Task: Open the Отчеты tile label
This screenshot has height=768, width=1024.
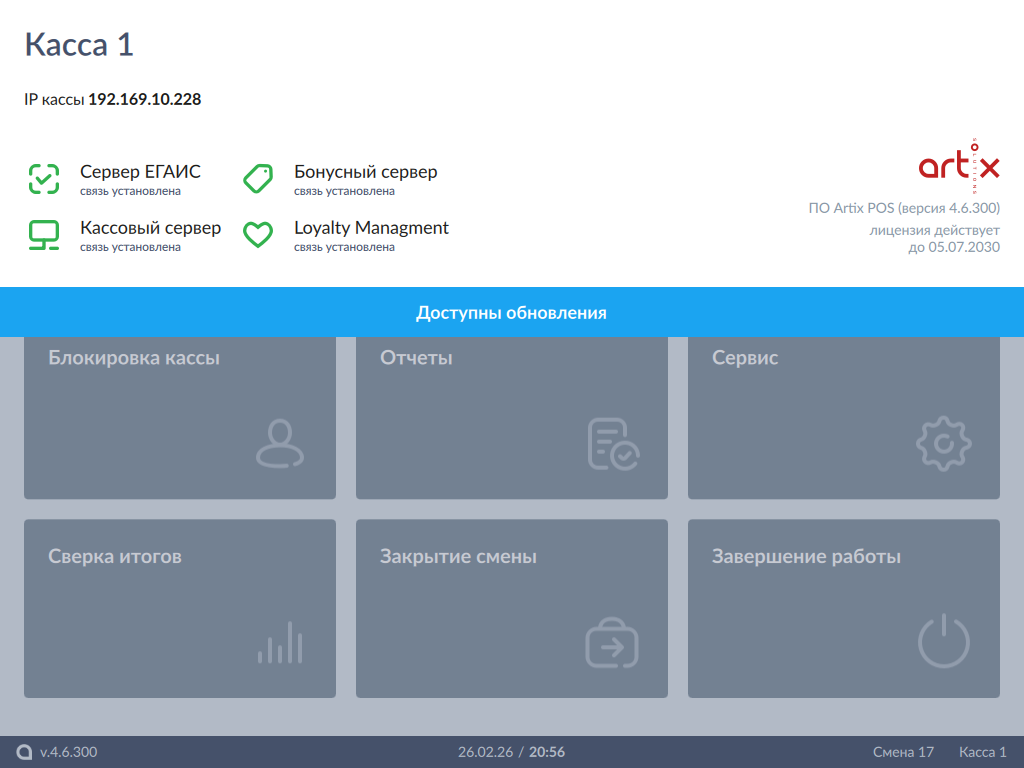Action: click(x=416, y=358)
